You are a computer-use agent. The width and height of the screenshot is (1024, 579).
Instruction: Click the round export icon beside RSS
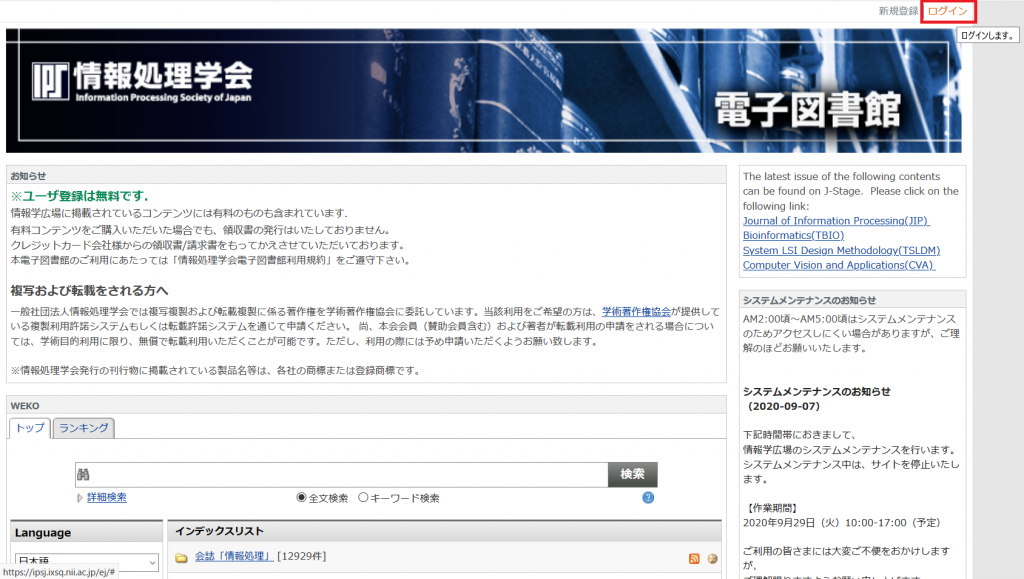click(712, 558)
